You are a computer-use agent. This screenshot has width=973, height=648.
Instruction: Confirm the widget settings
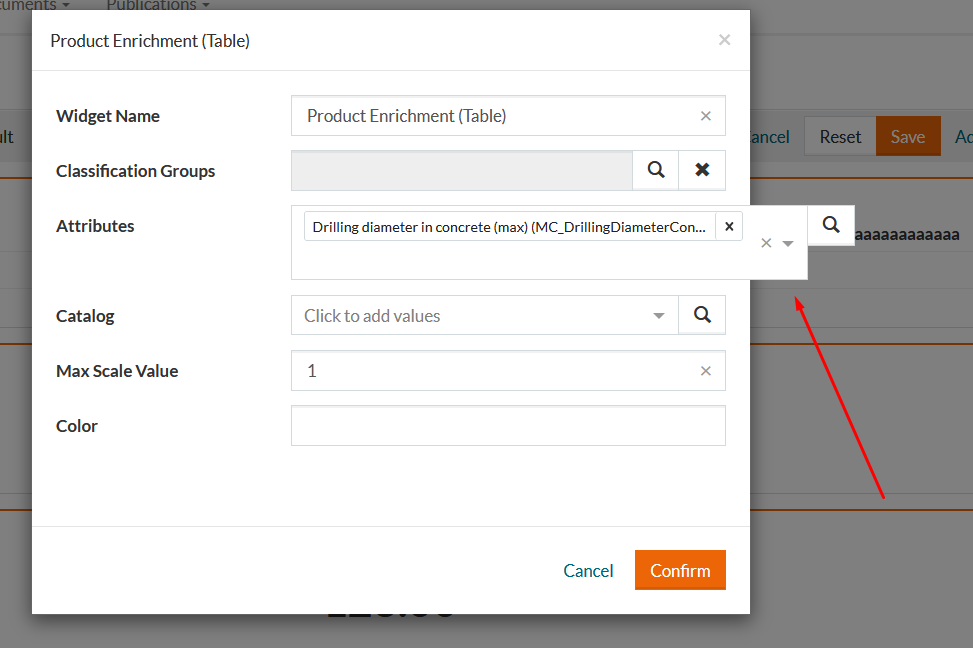[680, 570]
